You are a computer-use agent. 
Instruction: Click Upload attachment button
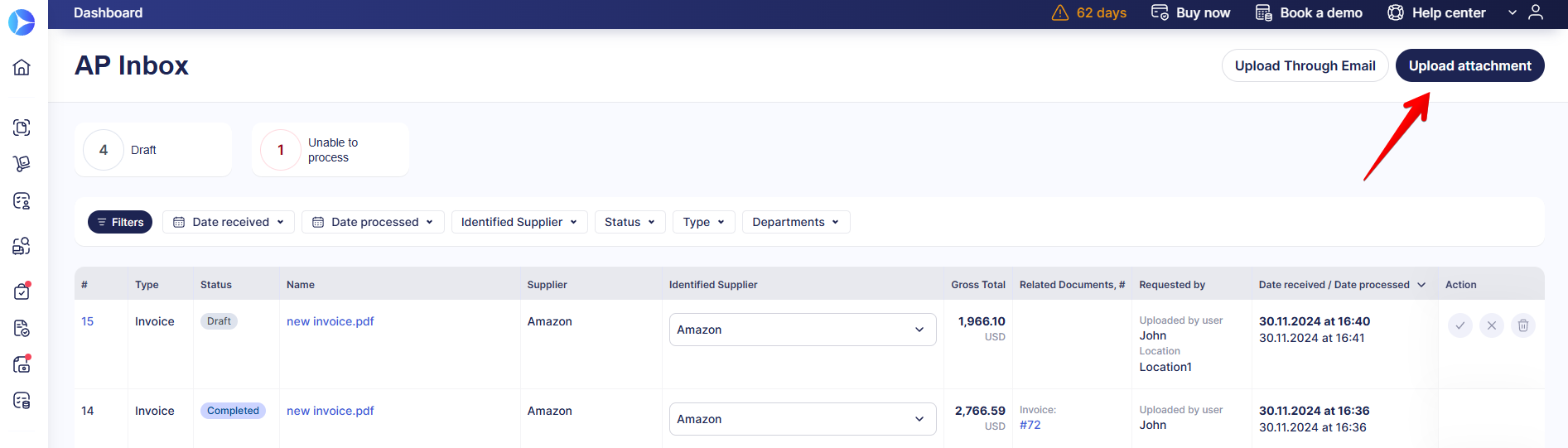coord(1470,65)
